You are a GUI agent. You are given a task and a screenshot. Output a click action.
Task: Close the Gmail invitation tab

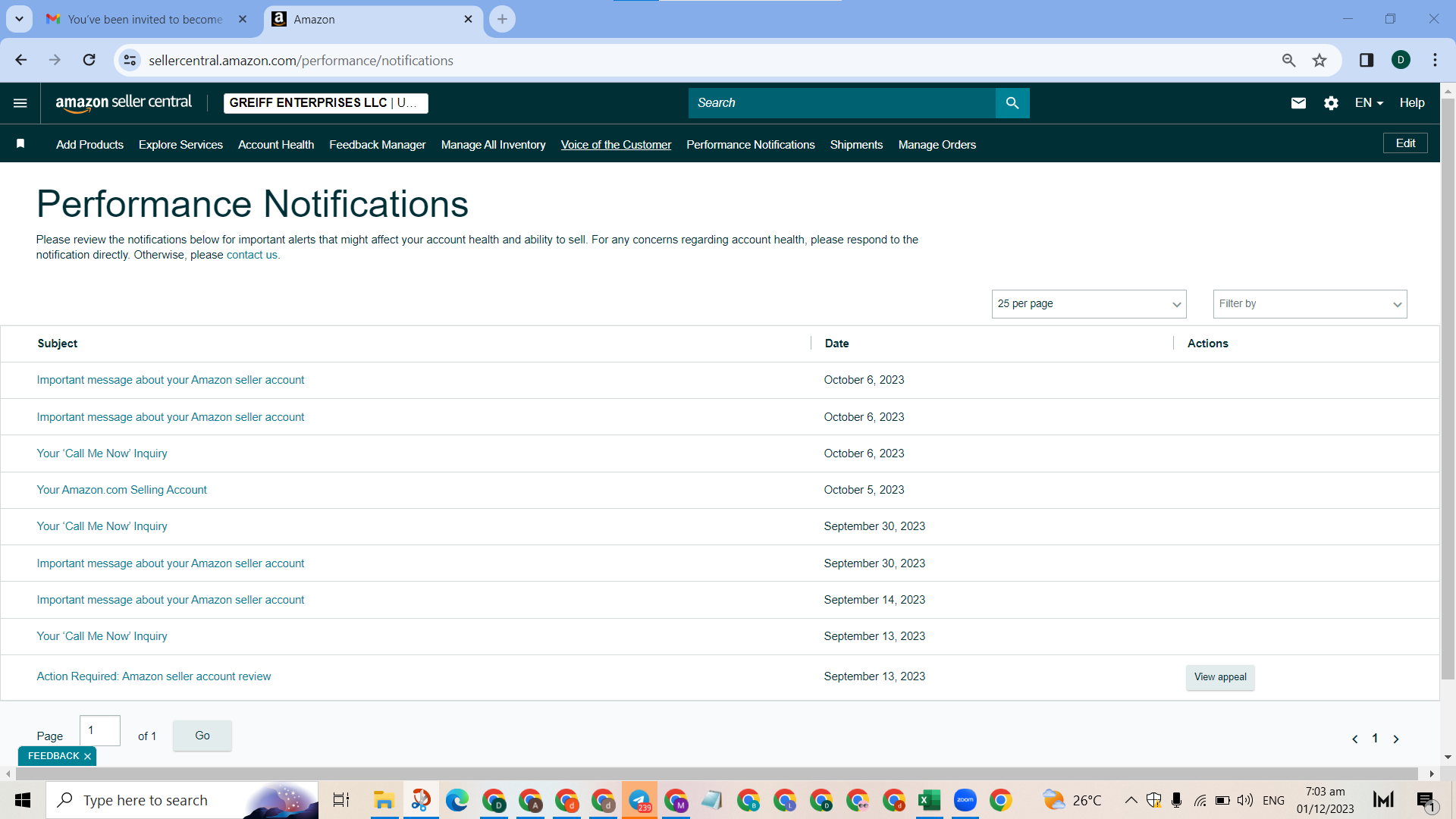pyautogui.click(x=243, y=20)
